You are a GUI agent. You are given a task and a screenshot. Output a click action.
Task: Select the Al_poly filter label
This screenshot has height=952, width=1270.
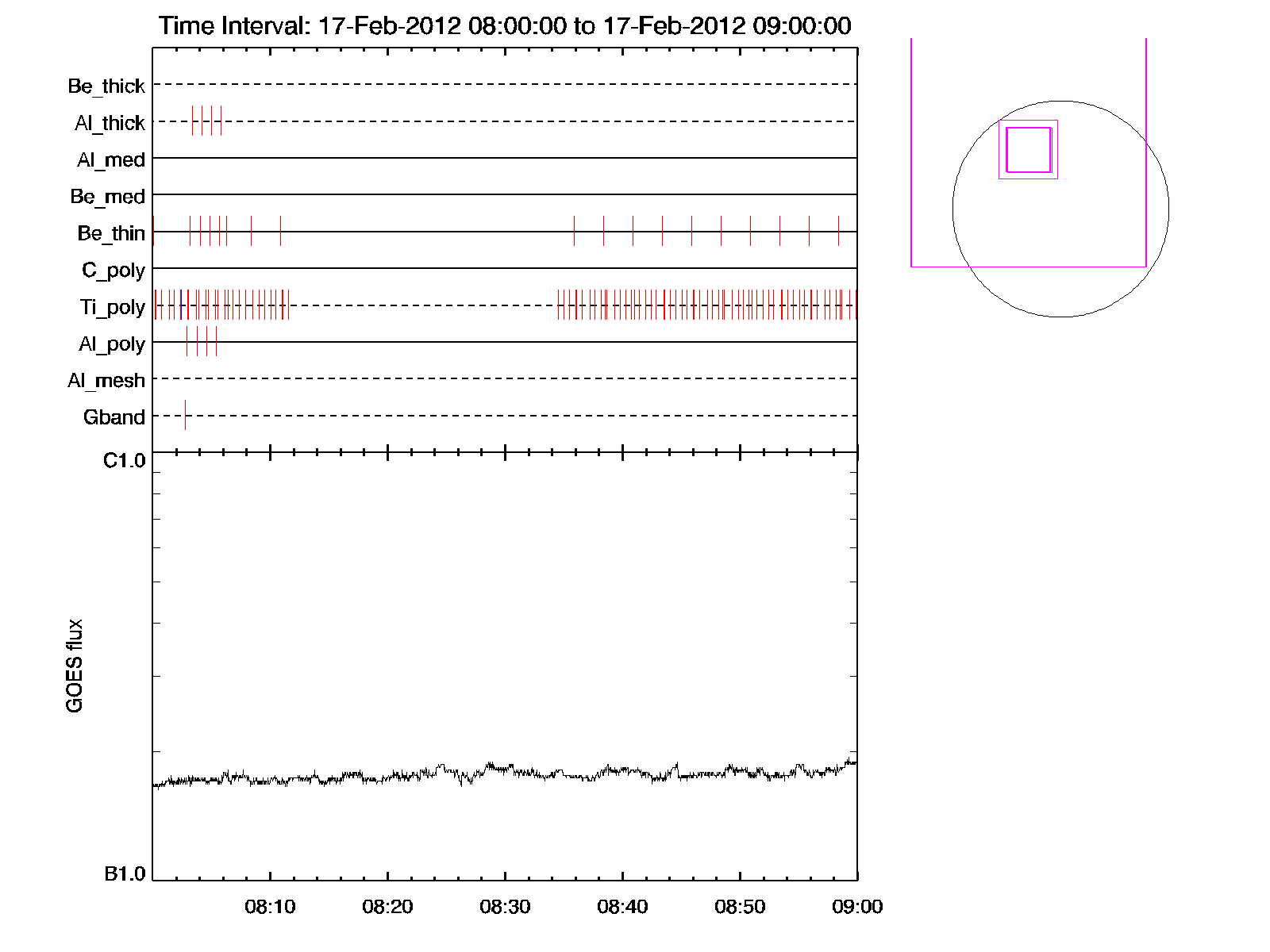[112, 344]
